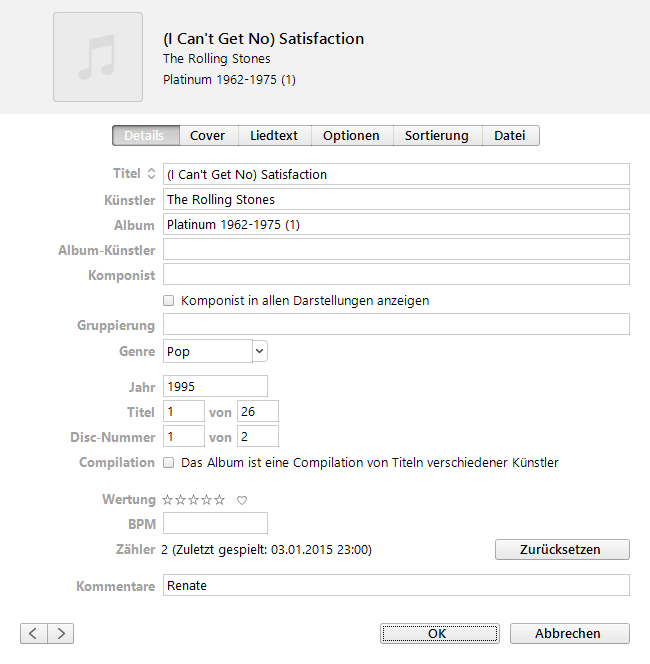Click the header song title text

[263, 39]
